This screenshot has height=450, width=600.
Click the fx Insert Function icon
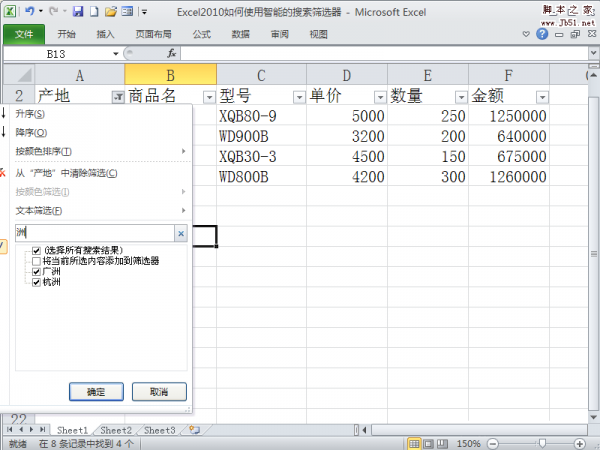click(x=172, y=54)
